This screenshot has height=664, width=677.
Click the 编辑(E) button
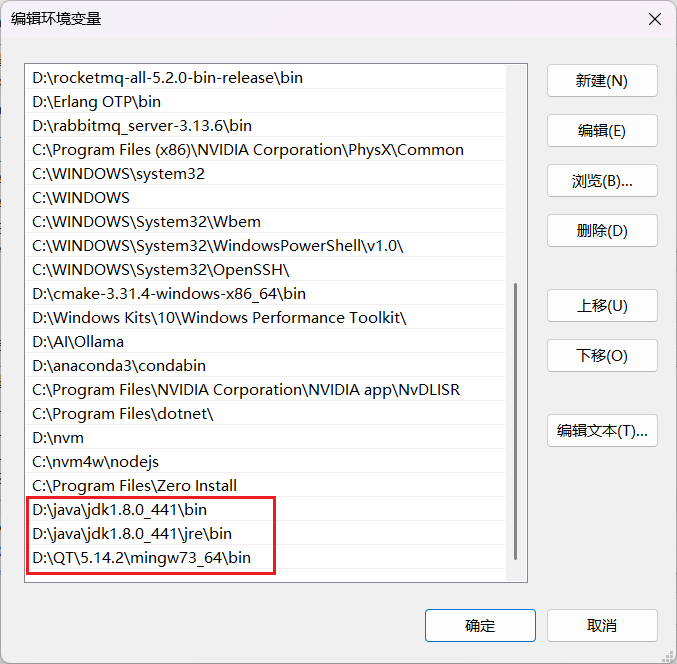(602, 130)
